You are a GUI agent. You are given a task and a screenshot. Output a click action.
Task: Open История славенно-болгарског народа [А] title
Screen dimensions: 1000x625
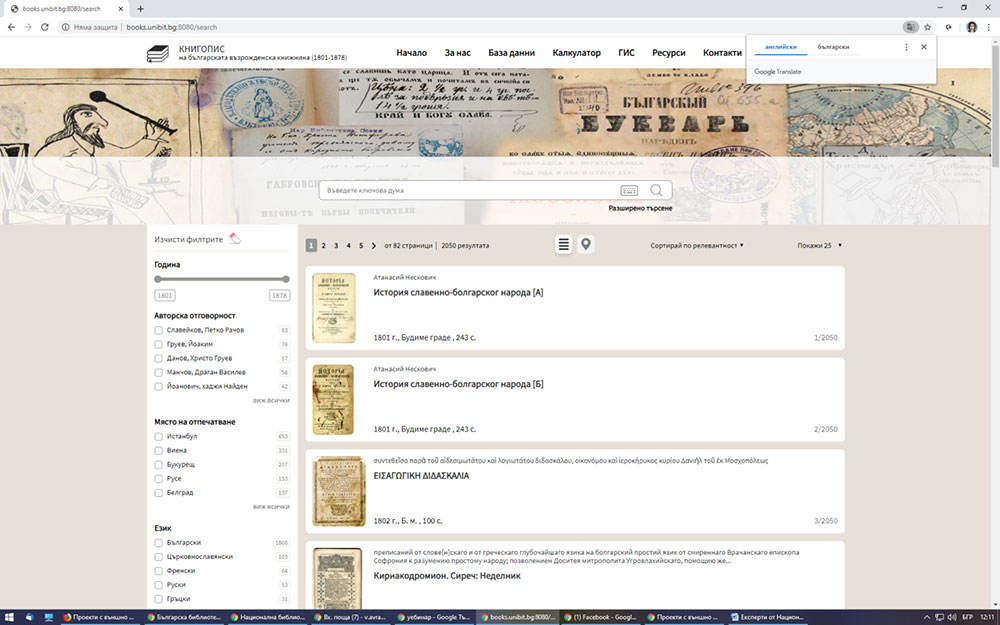pos(459,293)
